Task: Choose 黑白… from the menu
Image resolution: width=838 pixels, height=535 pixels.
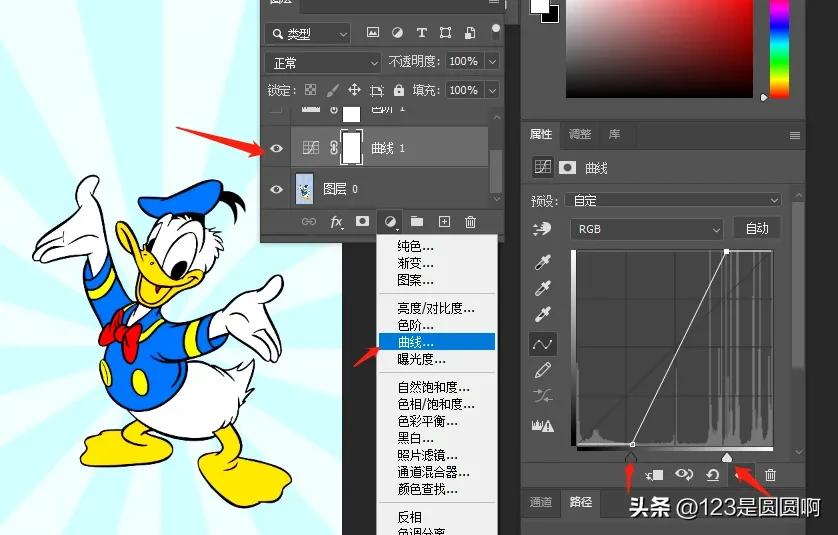Action: pos(415,438)
